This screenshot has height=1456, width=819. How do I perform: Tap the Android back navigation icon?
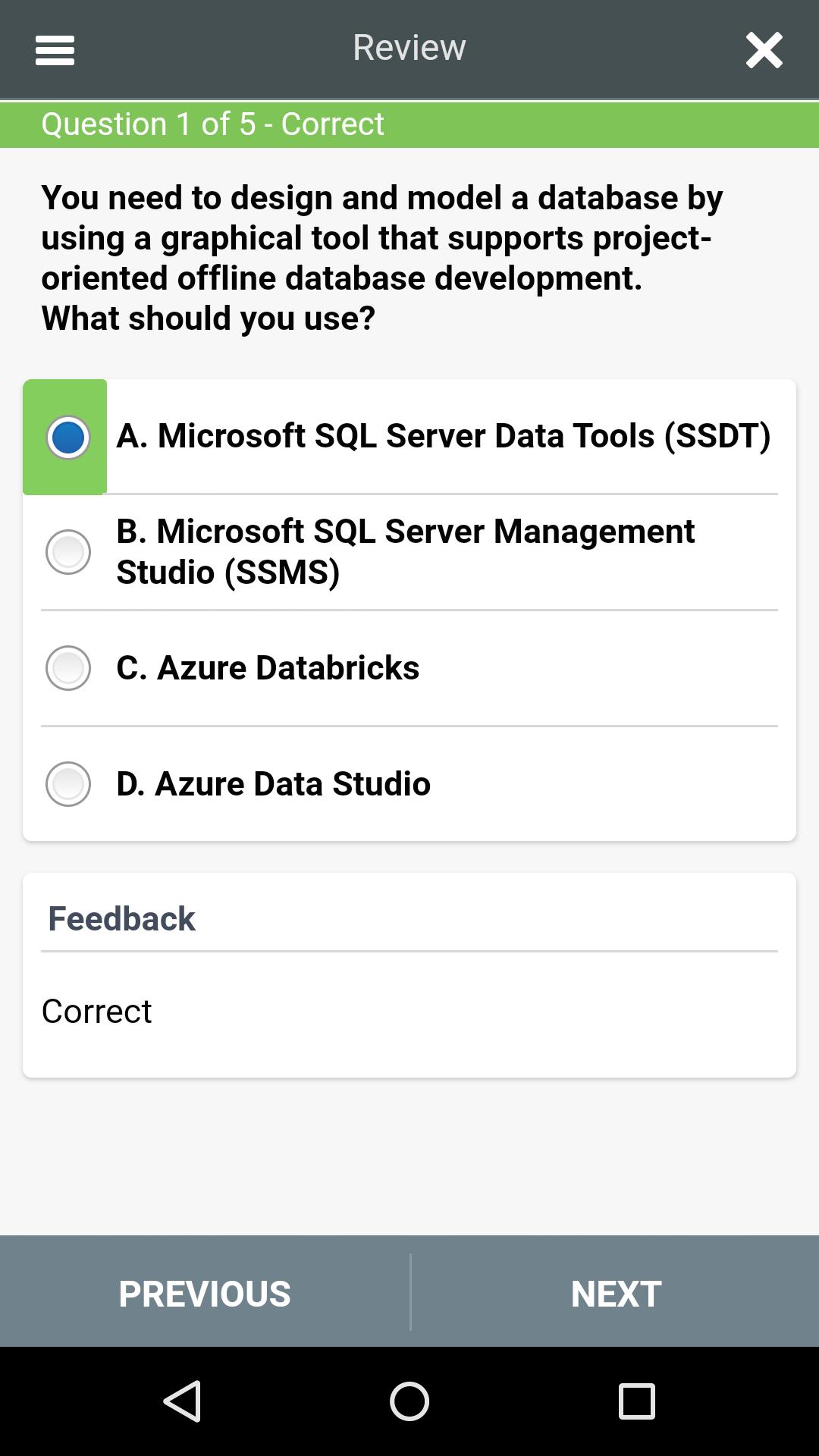point(182,1401)
